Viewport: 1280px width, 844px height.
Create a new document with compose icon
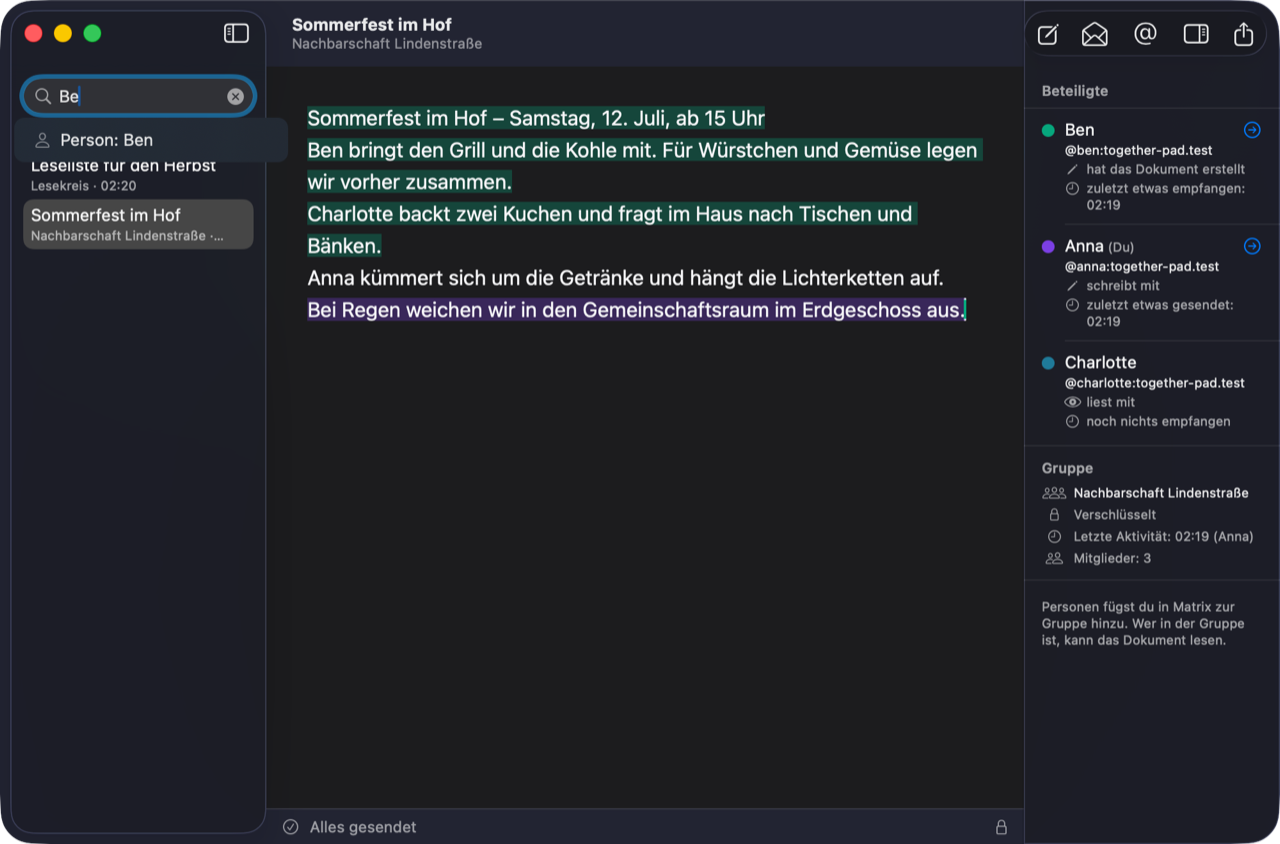(1047, 35)
